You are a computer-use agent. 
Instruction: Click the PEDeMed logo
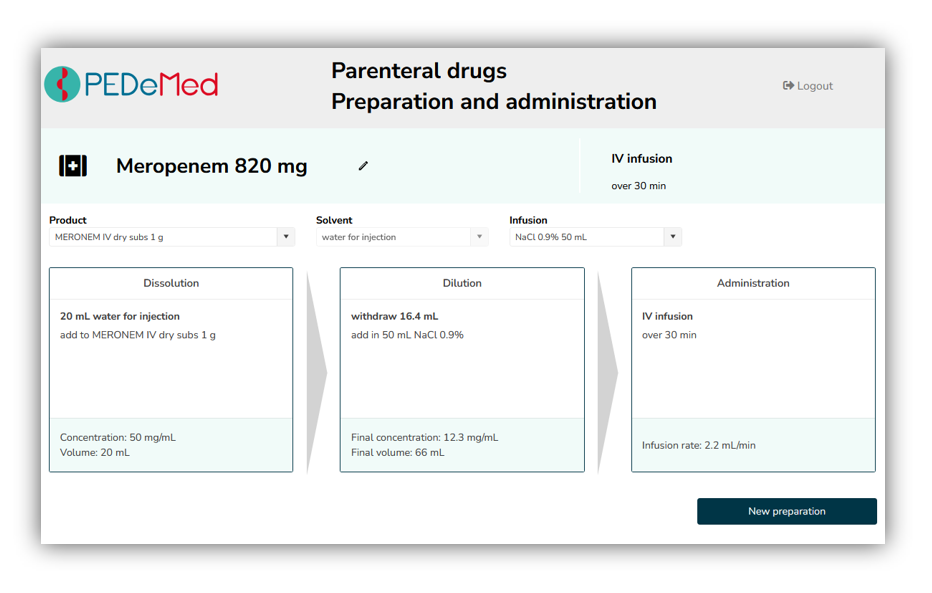131,84
